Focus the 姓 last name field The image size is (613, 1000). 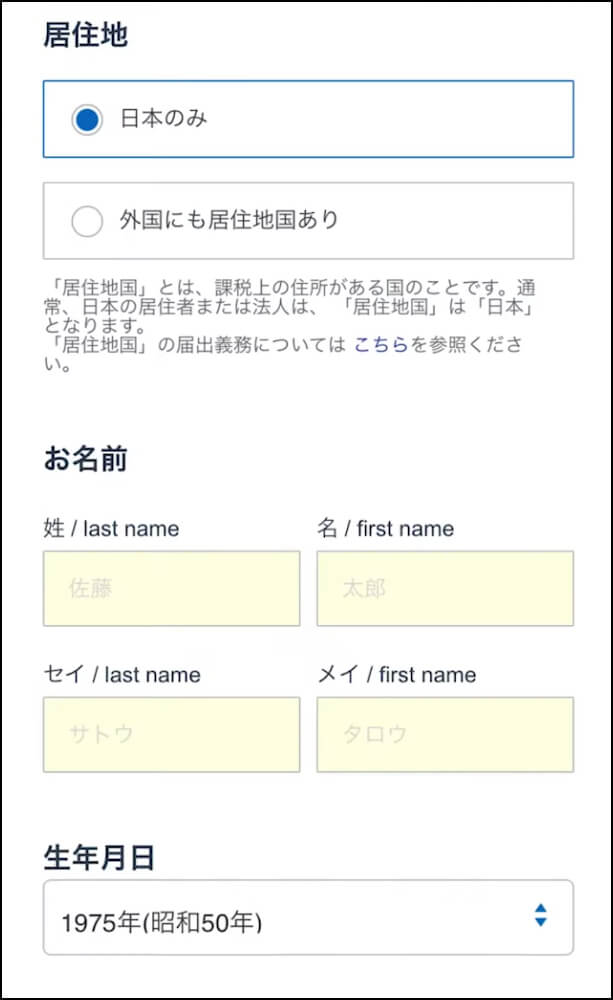(171, 588)
